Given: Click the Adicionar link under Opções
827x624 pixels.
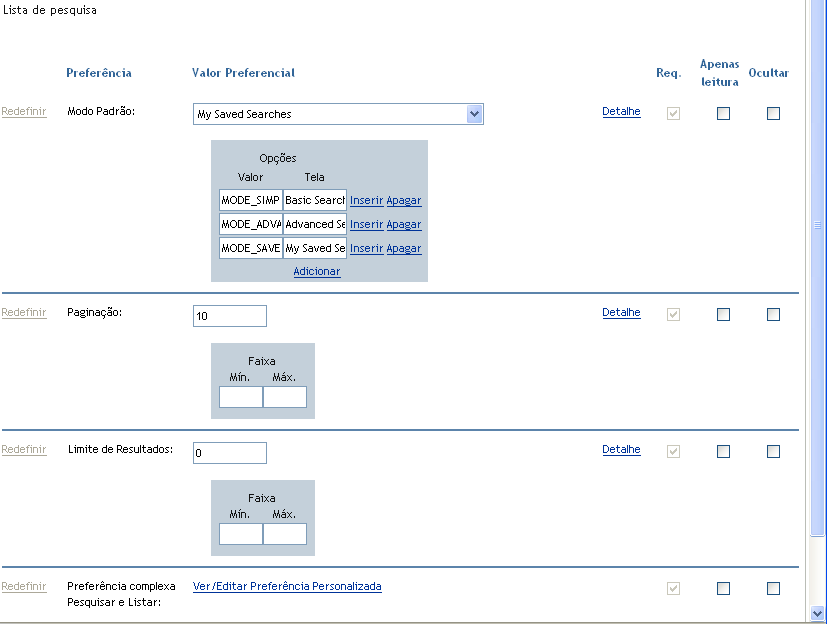Looking at the screenshot, I should tap(317, 271).
